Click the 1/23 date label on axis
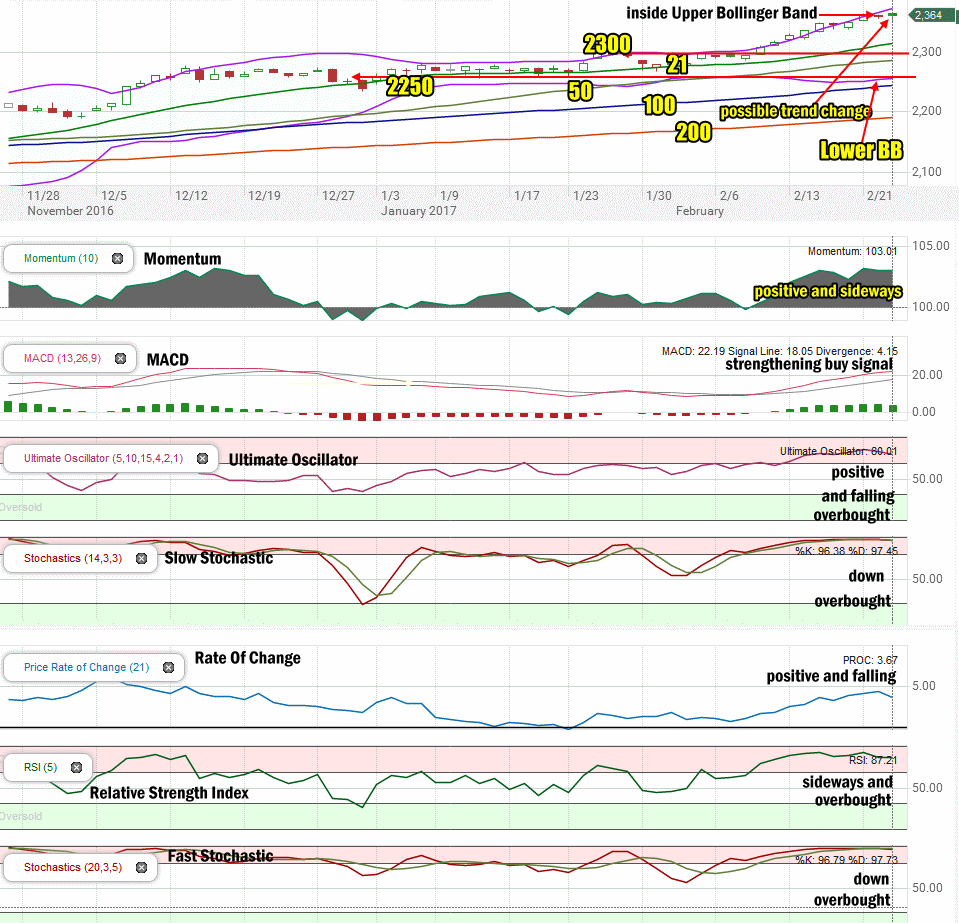 point(585,196)
